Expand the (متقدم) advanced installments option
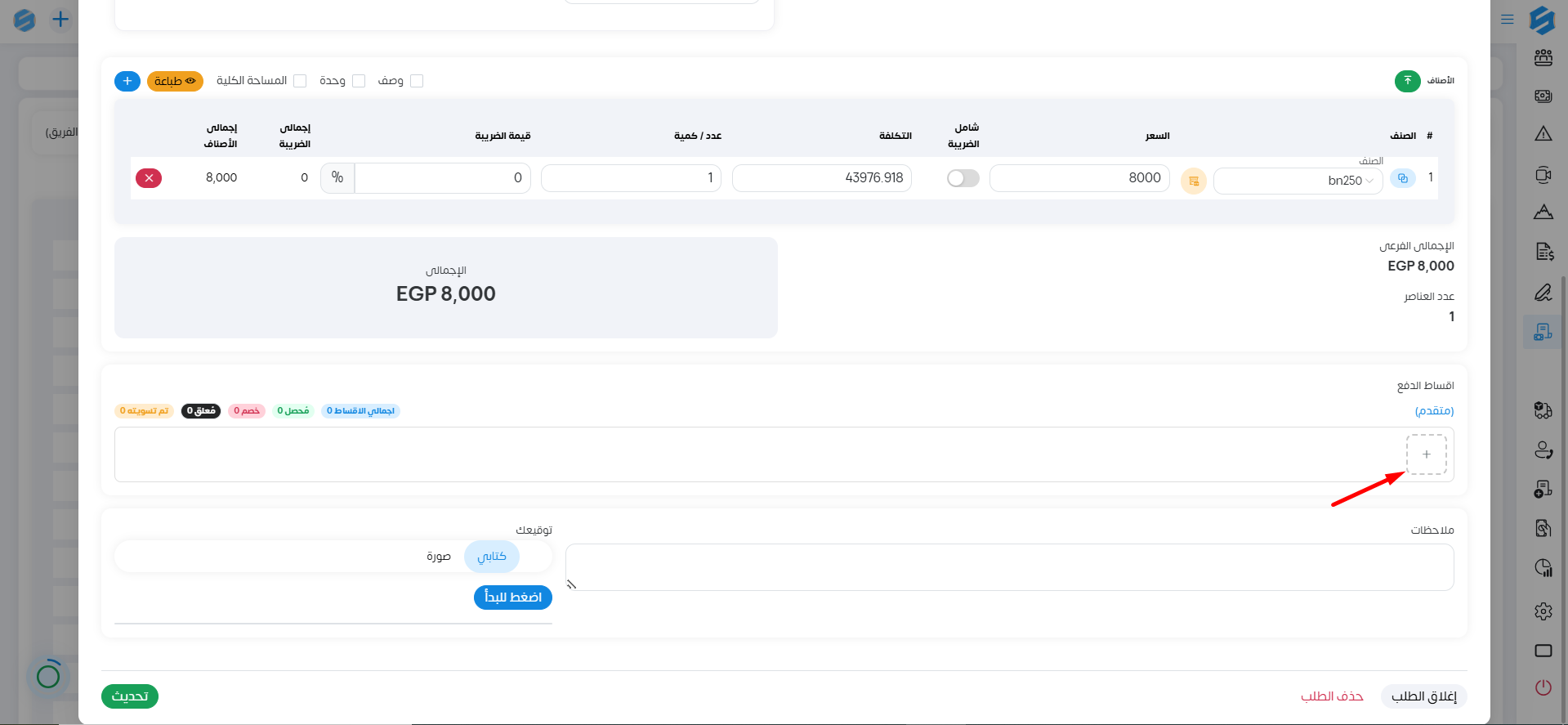Screen dimensions: 1568x725 click(1434, 410)
